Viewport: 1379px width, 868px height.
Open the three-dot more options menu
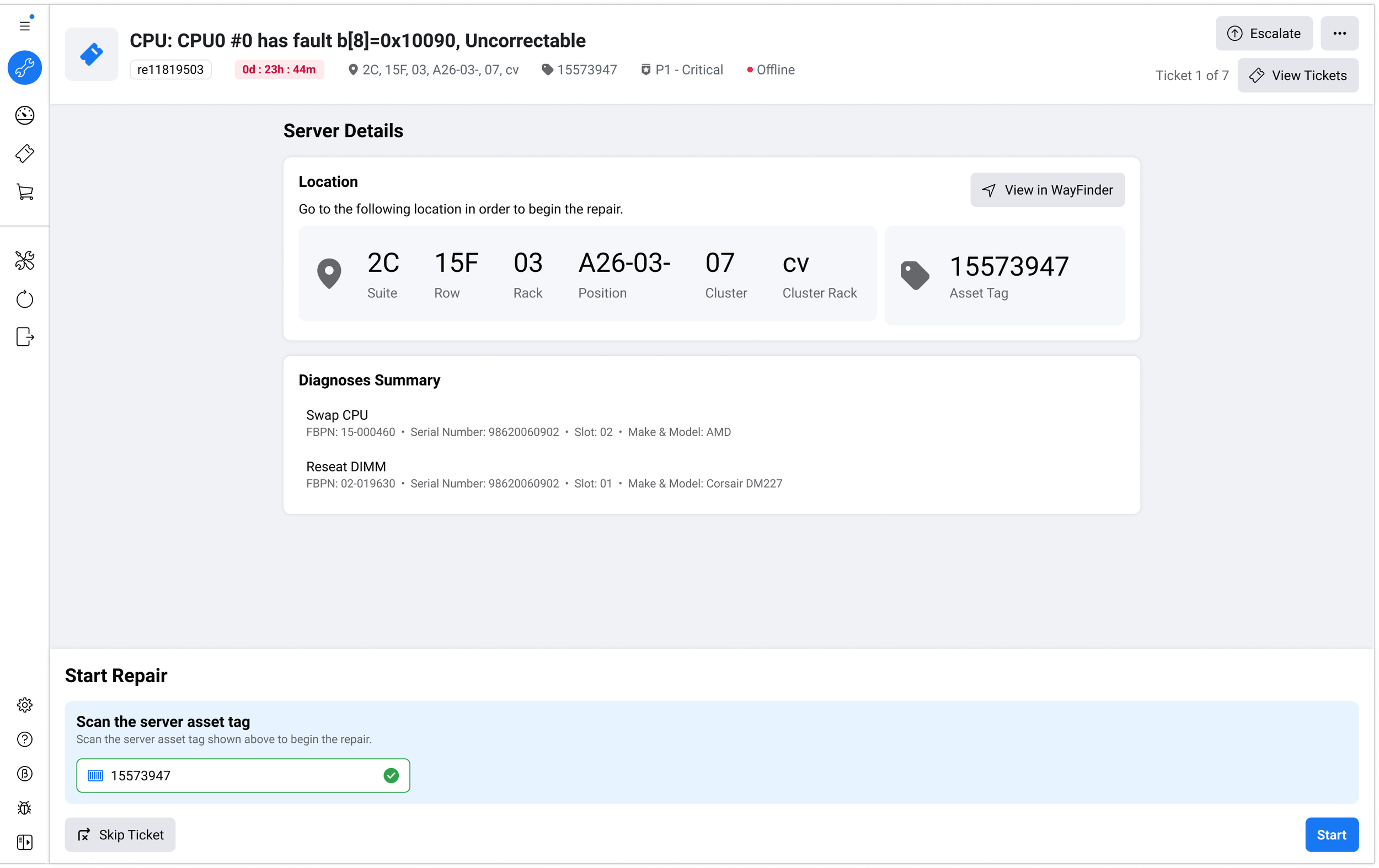pos(1339,34)
